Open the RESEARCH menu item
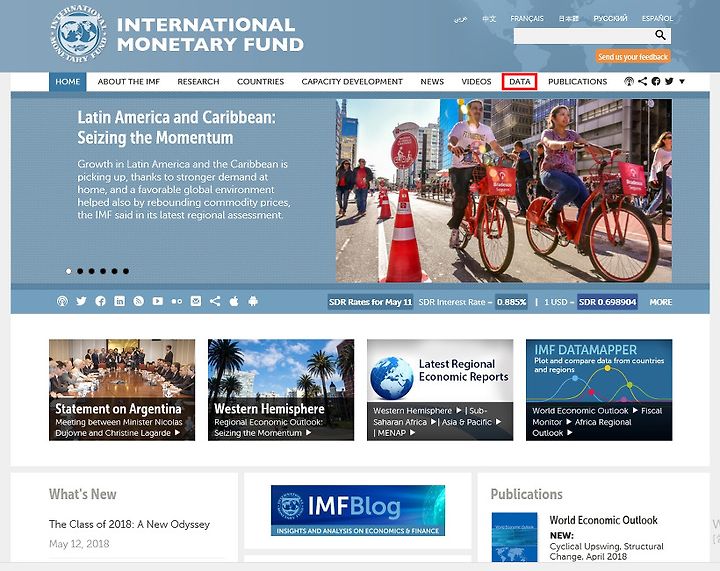720x571 pixels. 198,82
